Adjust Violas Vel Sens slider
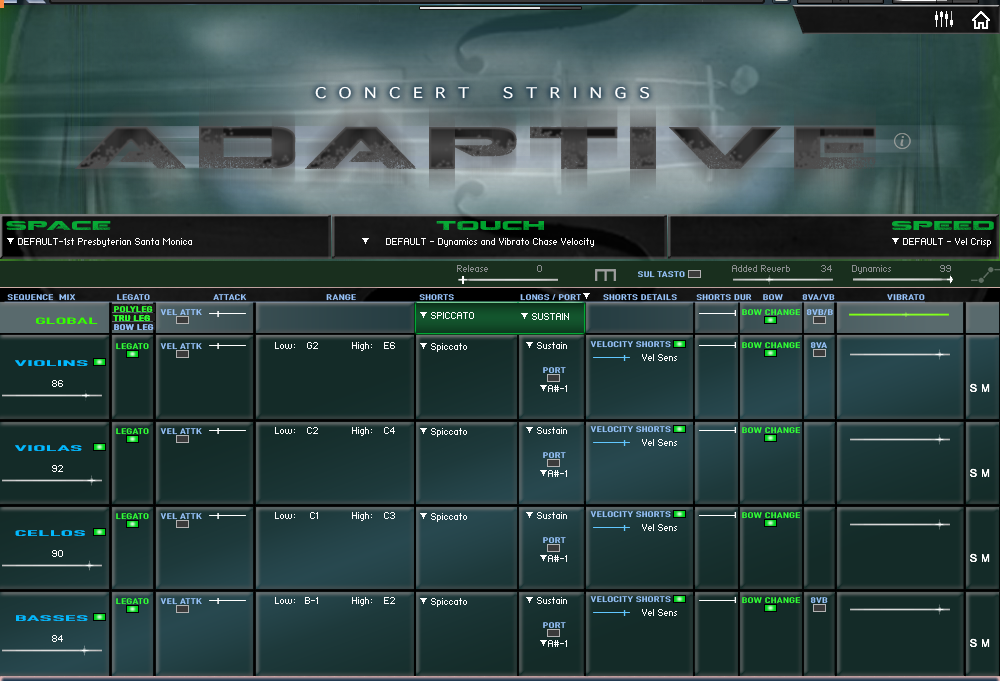The height and width of the screenshot is (681, 1000). coord(612,443)
